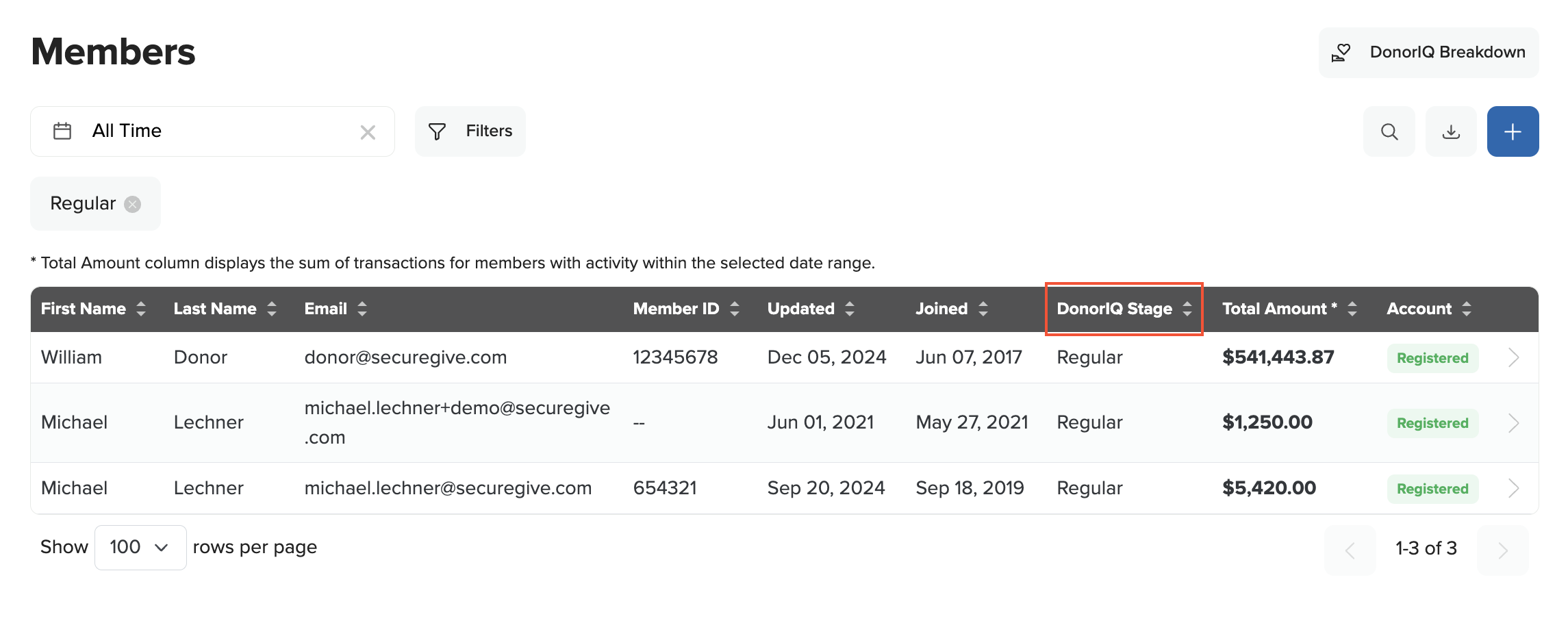
Task: Expand William Donor's row details
Action: point(1513,357)
